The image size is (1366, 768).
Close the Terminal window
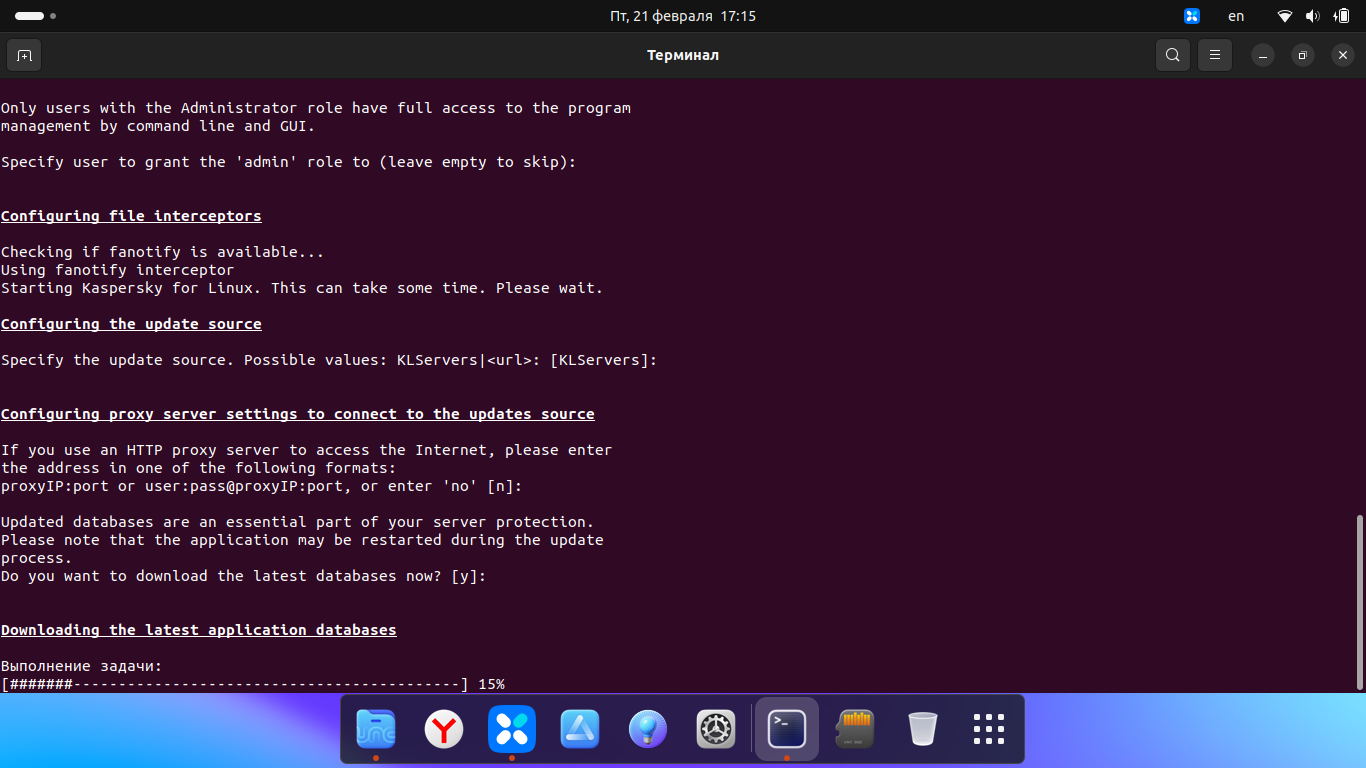tap(1343, 55)
